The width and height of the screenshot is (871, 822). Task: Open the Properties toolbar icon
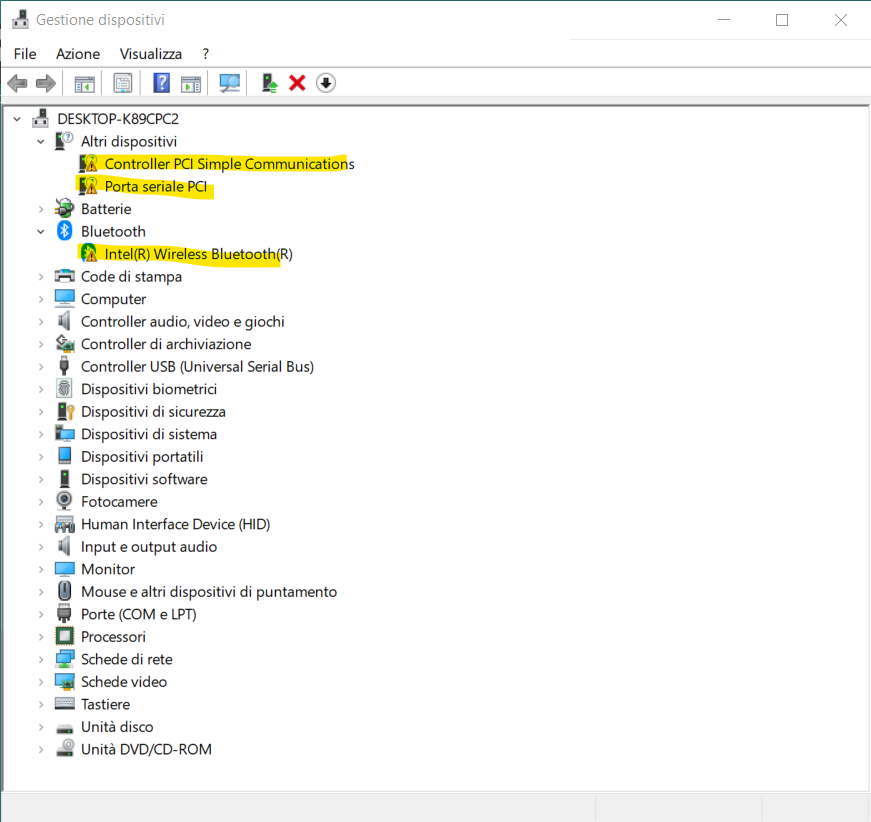click(x=123, y=83)
